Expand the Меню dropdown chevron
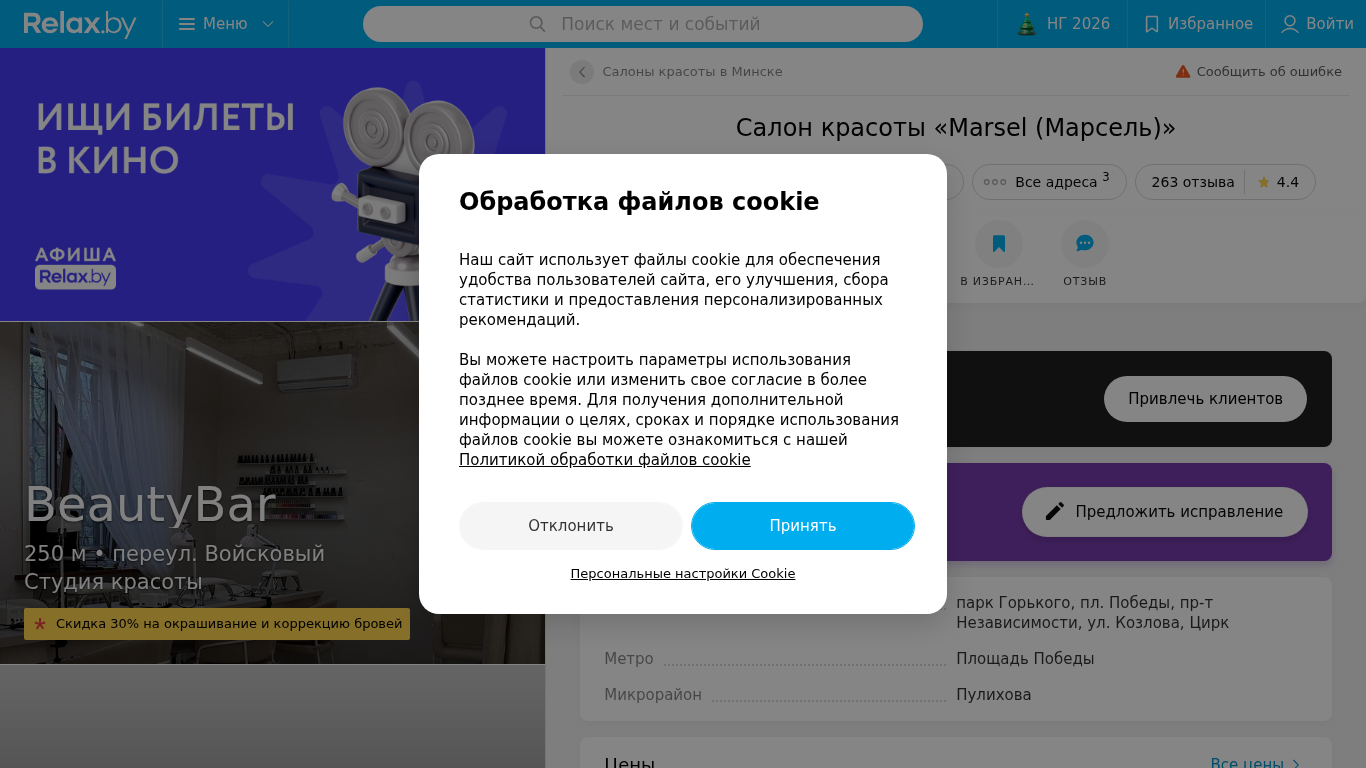 268,24
